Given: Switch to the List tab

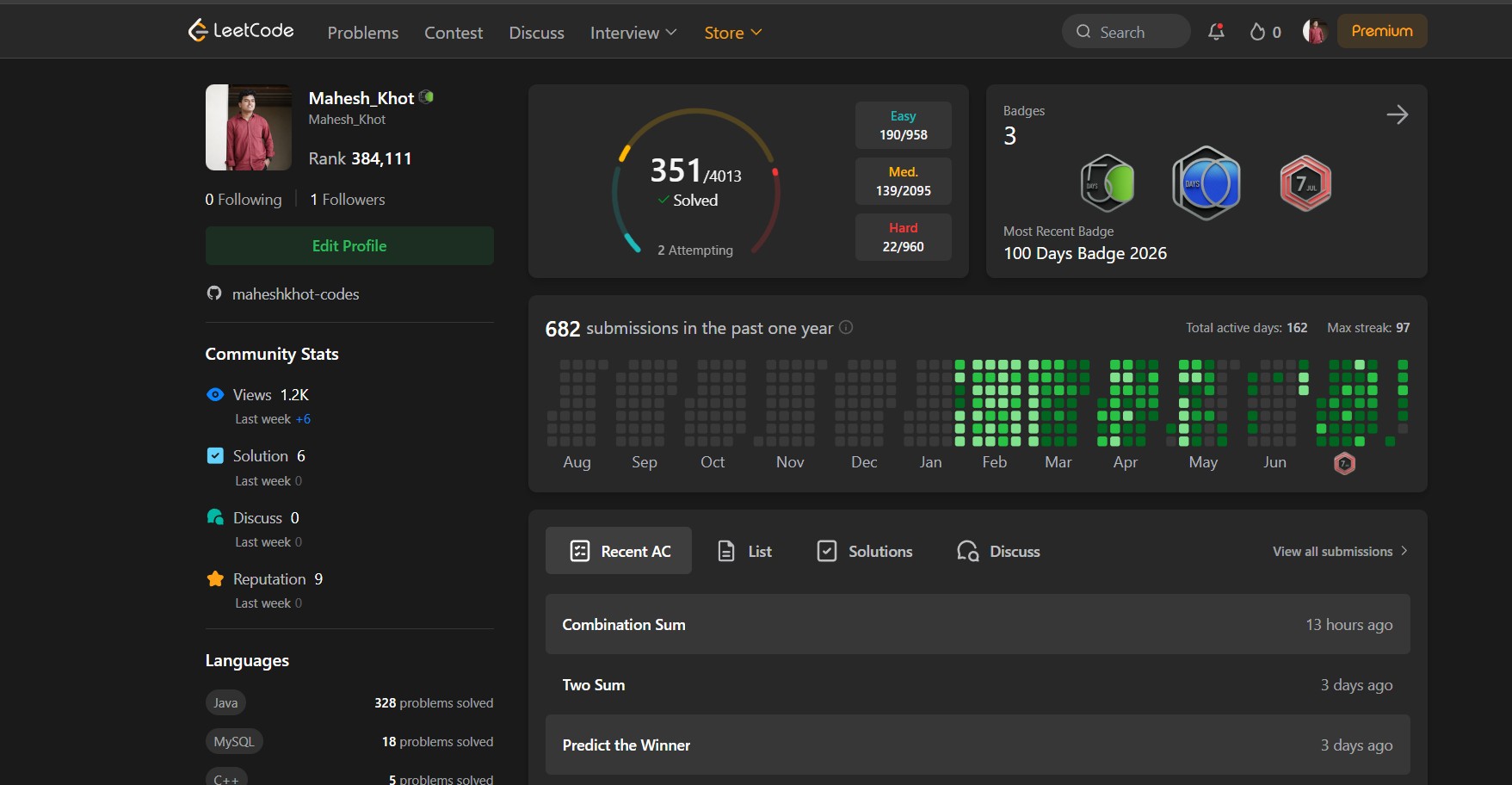Looking at the screenshot, I should coord(745,551).
